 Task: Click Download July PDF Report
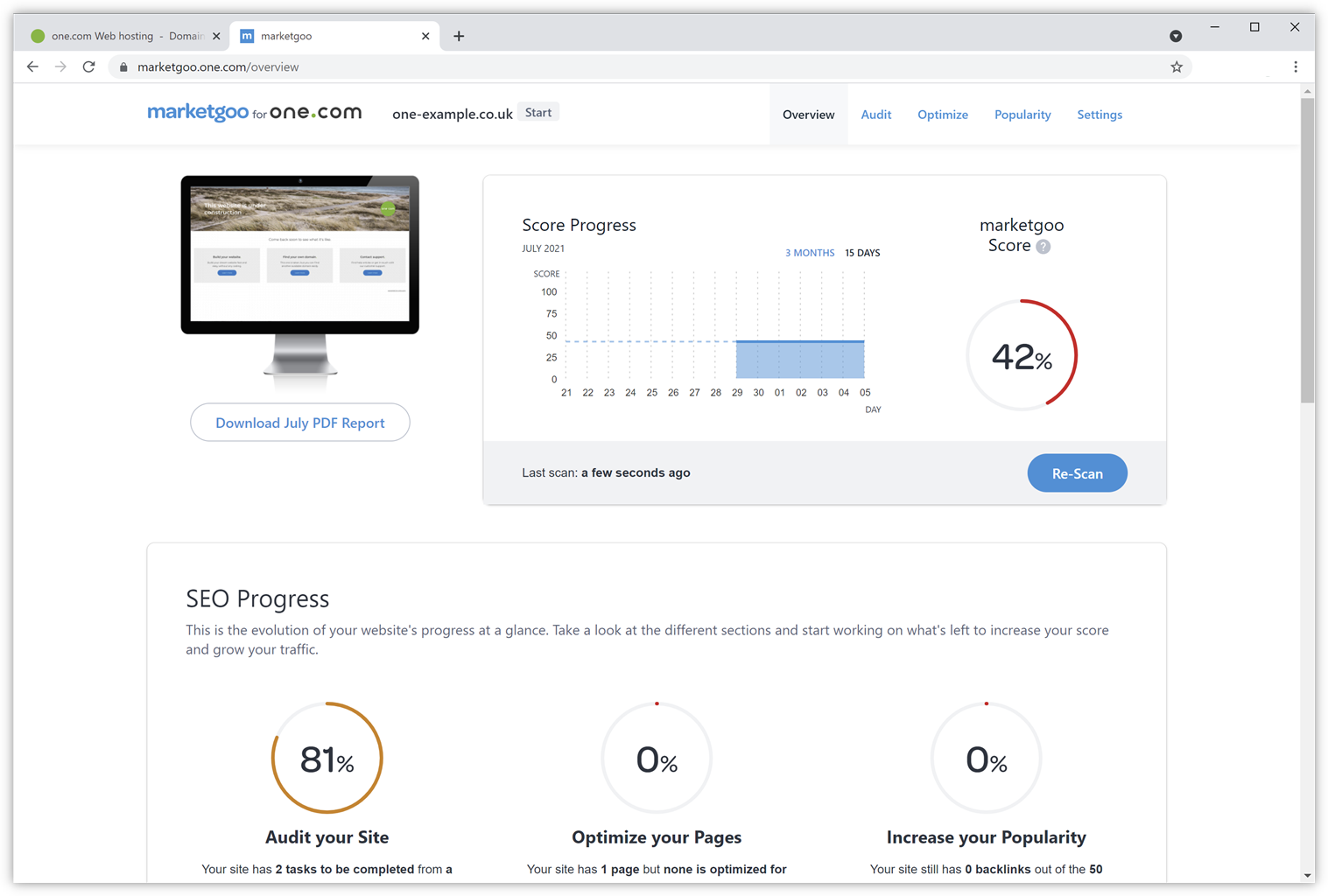click(299, 423)
